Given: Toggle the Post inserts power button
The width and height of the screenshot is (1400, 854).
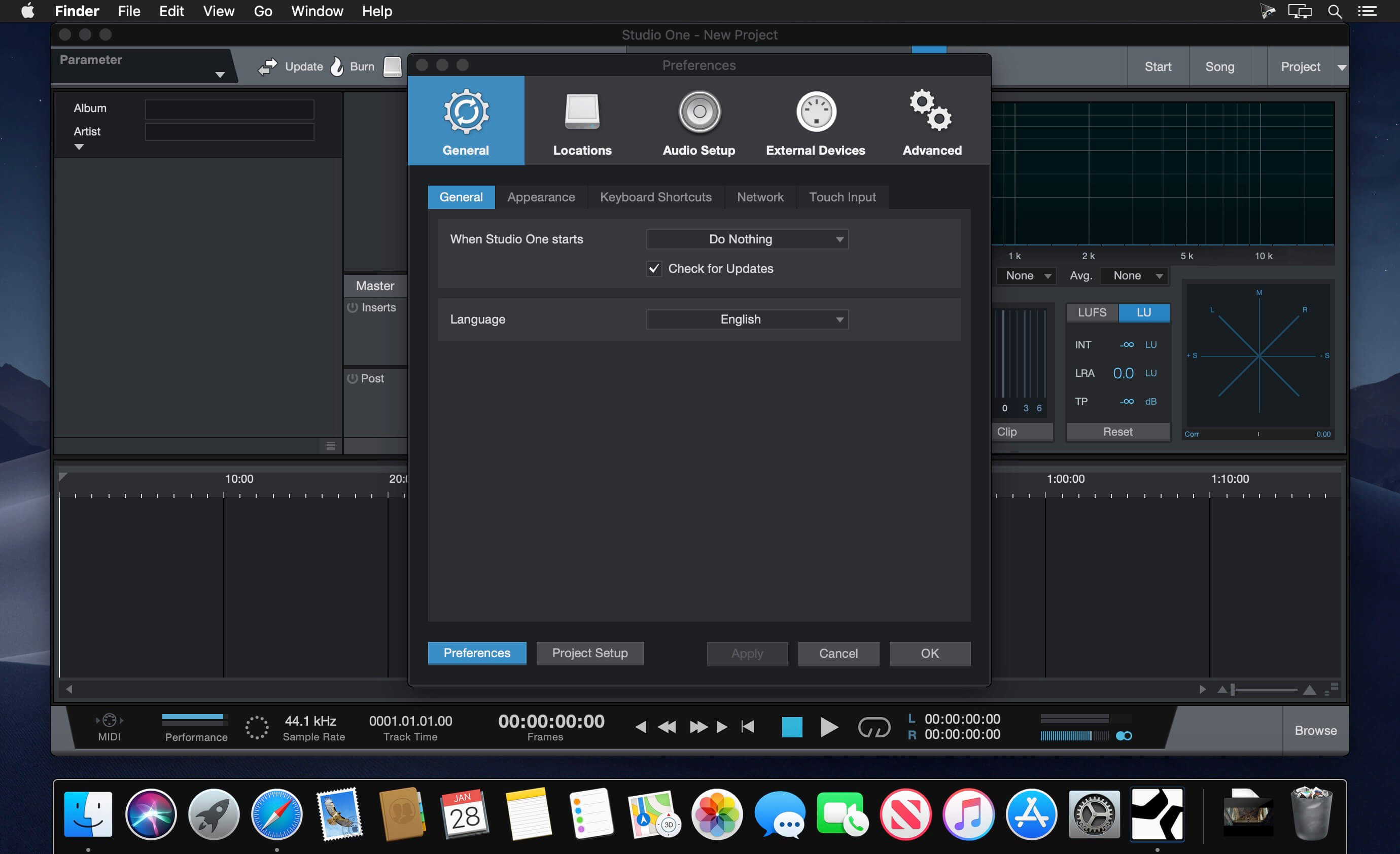Looking at the screenshot, I should point(352,378).
